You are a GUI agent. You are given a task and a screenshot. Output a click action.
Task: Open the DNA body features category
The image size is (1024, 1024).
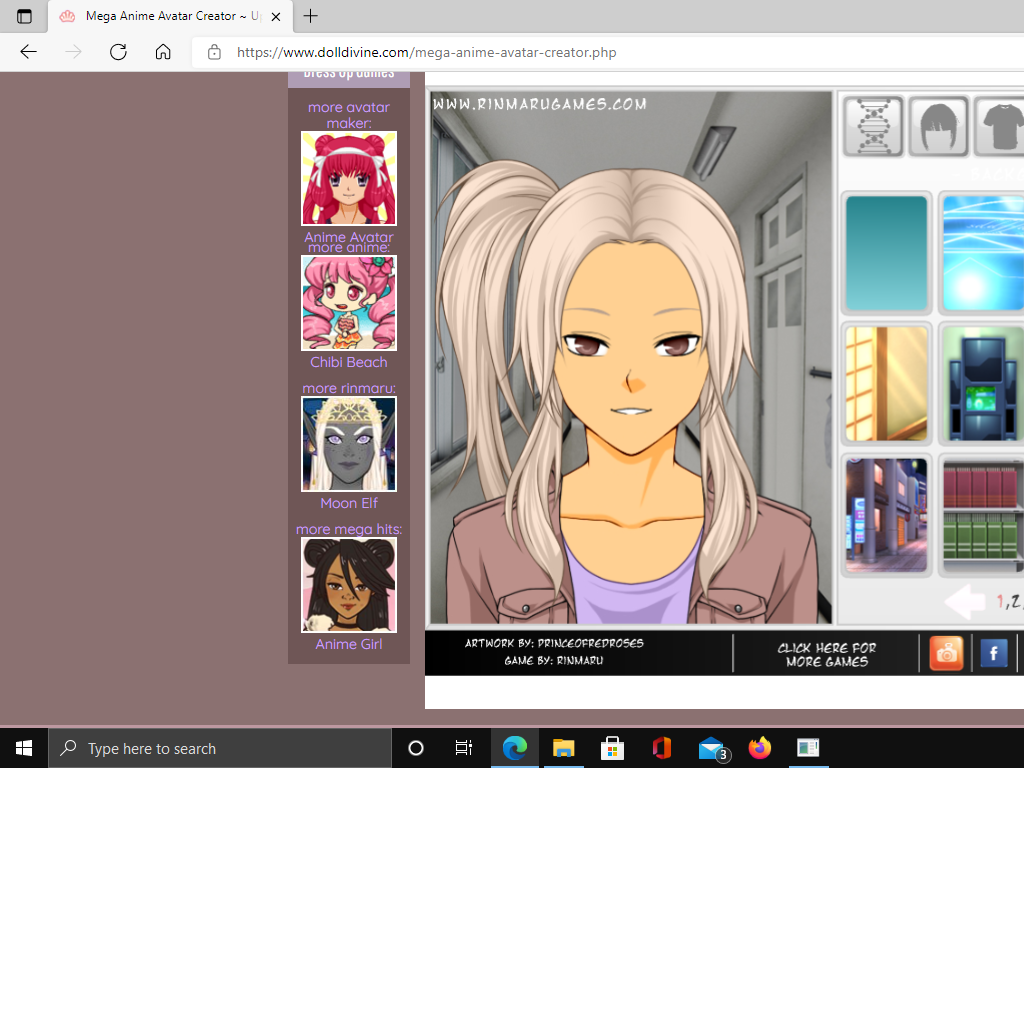873,127
